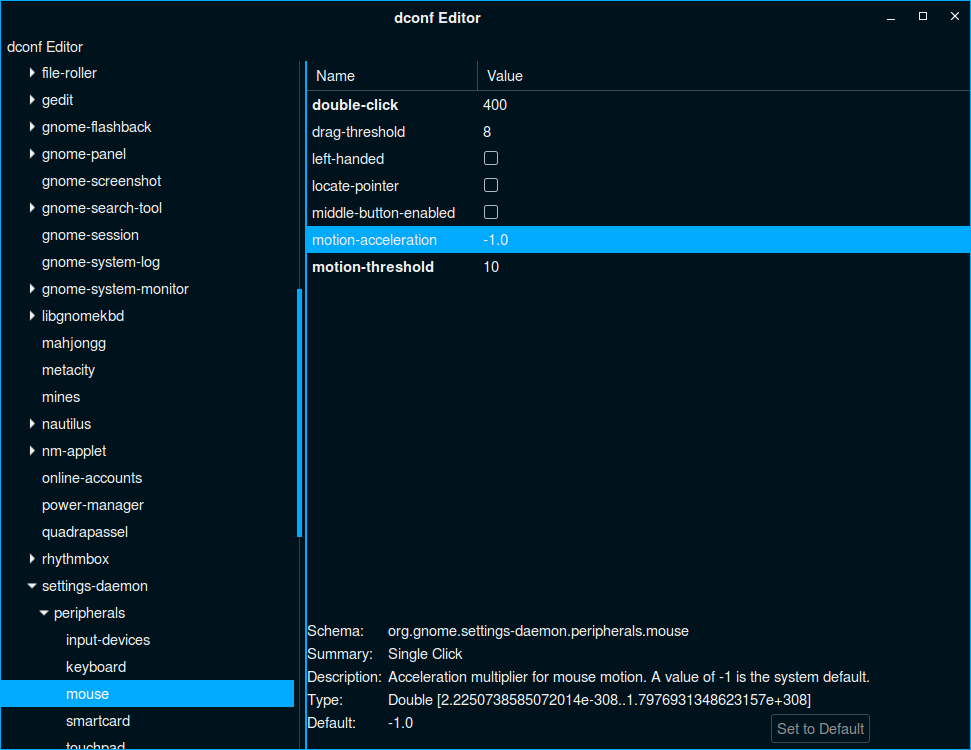Collapse the peripherals subtree arrow
This screenshot has height=750, width=971.
pyautogui.click(x=44, y=613)
